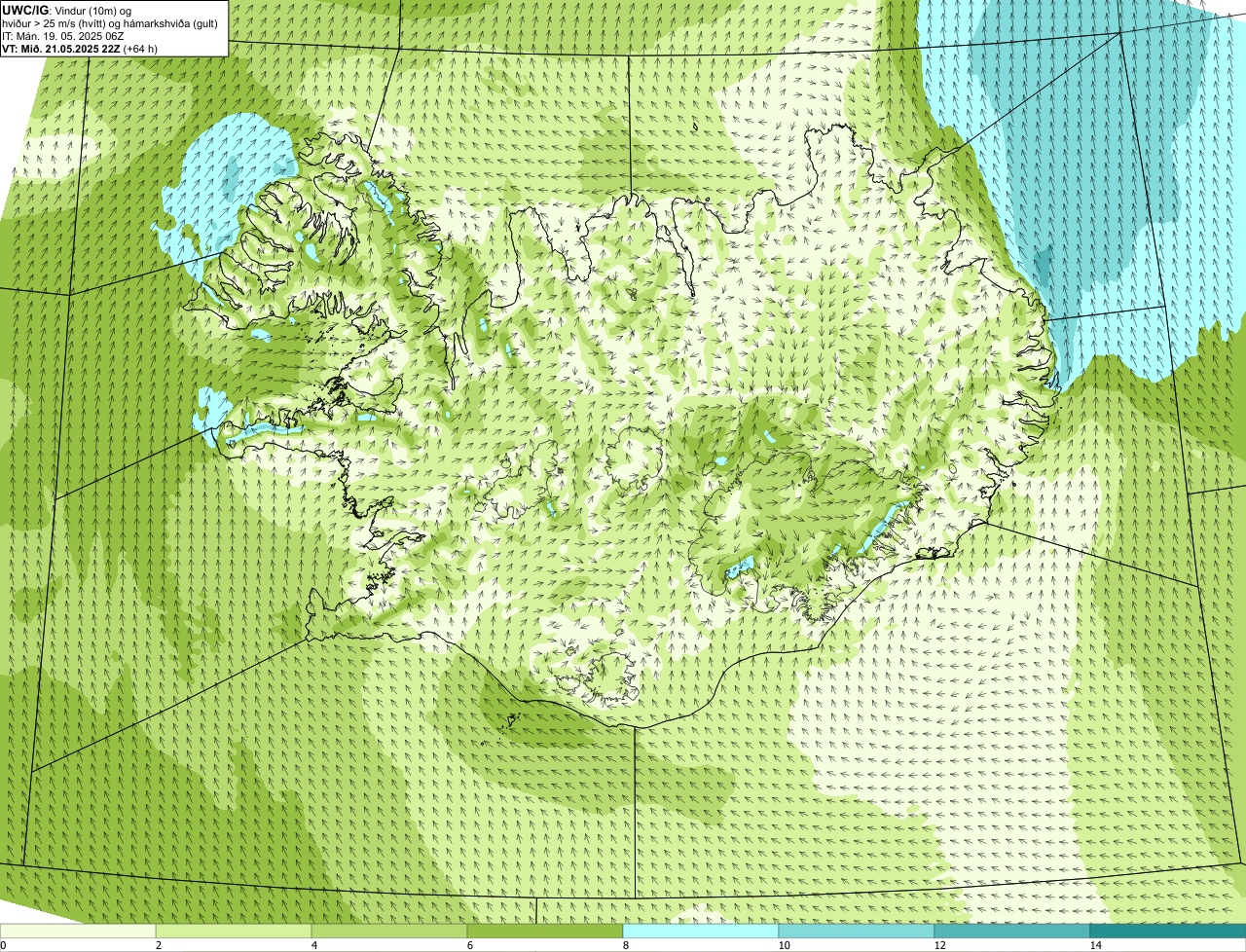Click the legend scale label '4'
The width and height of the screenshot is (1246, 952).
(313, 945)
